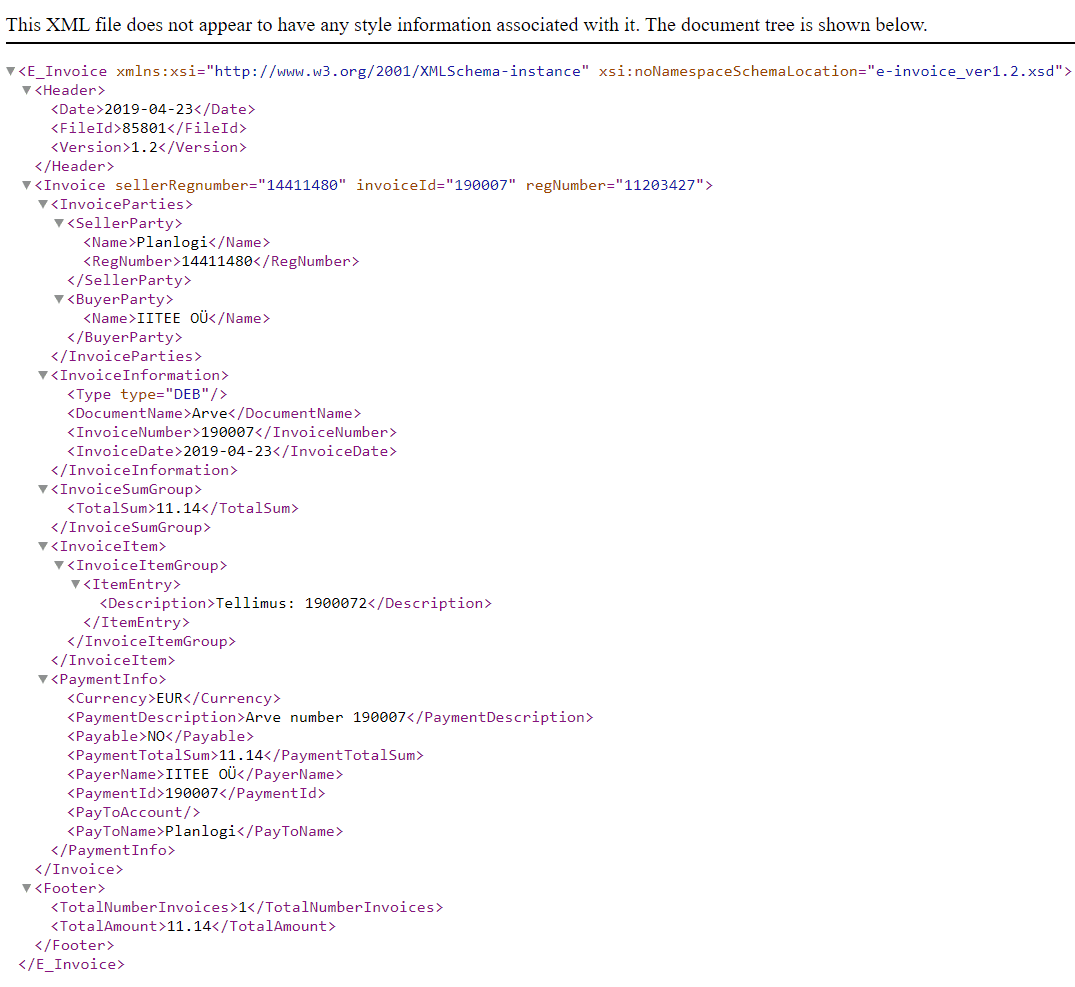Click the Type attribute value DEB
The width and height of the screenshot is (1075, 987).
(187, 394)
